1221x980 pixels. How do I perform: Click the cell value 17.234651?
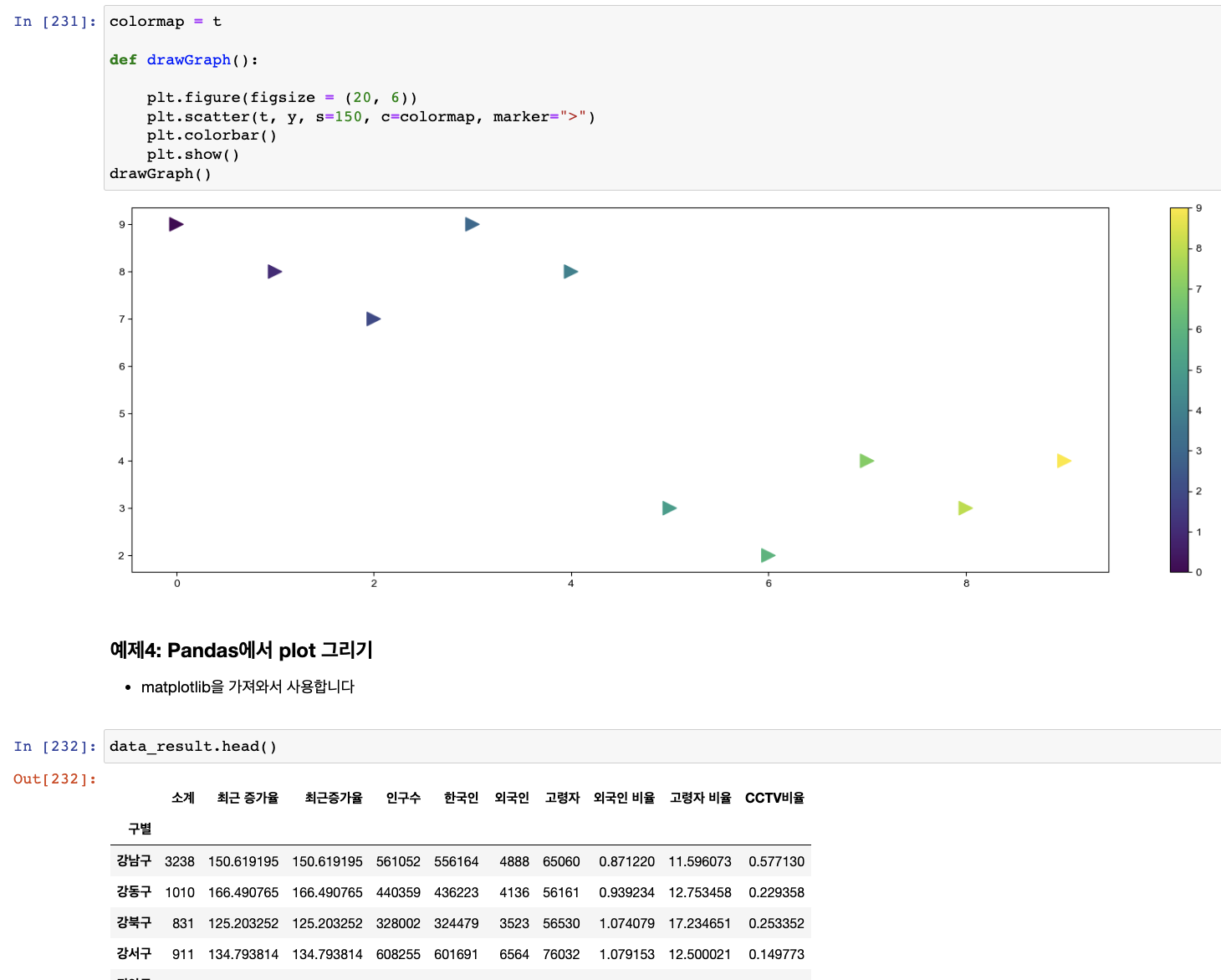tap(700, 923)
